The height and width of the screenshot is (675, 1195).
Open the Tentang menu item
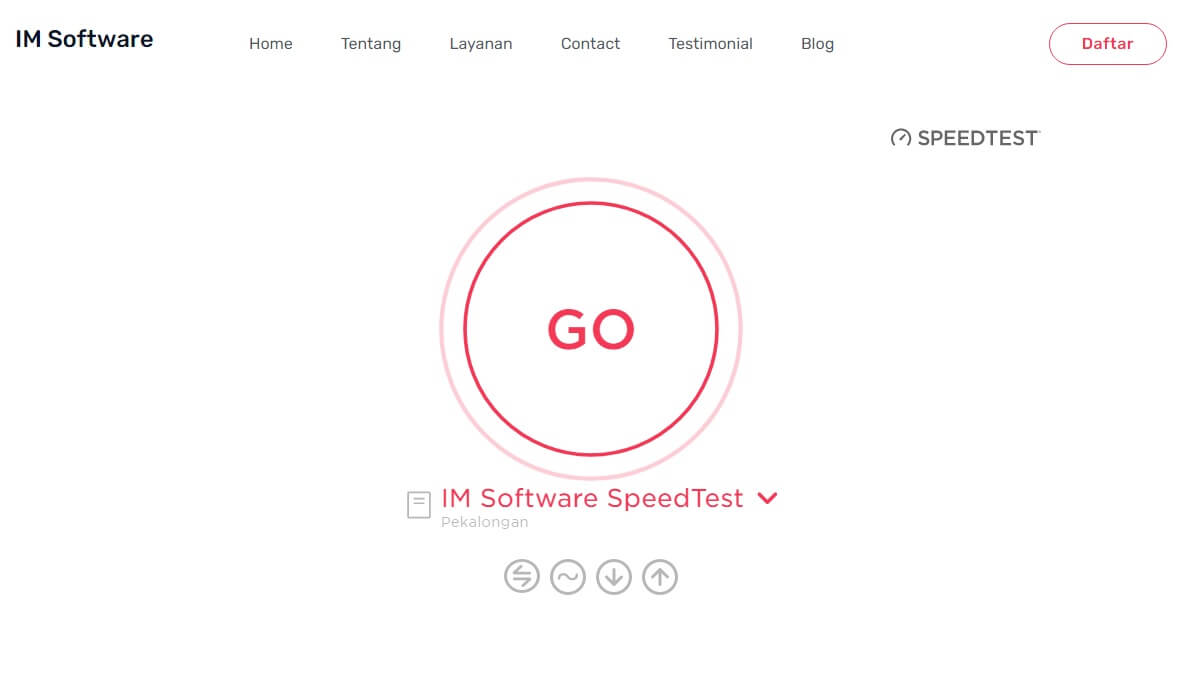371,44
